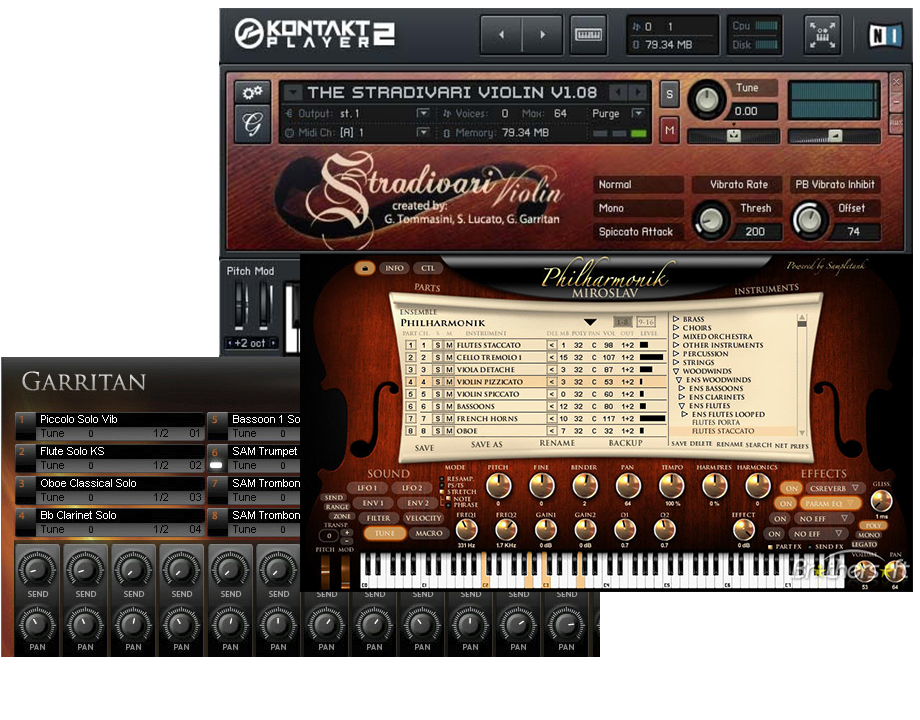Click the Stradivari pan slider handle
920x720 pixels.
733,136
